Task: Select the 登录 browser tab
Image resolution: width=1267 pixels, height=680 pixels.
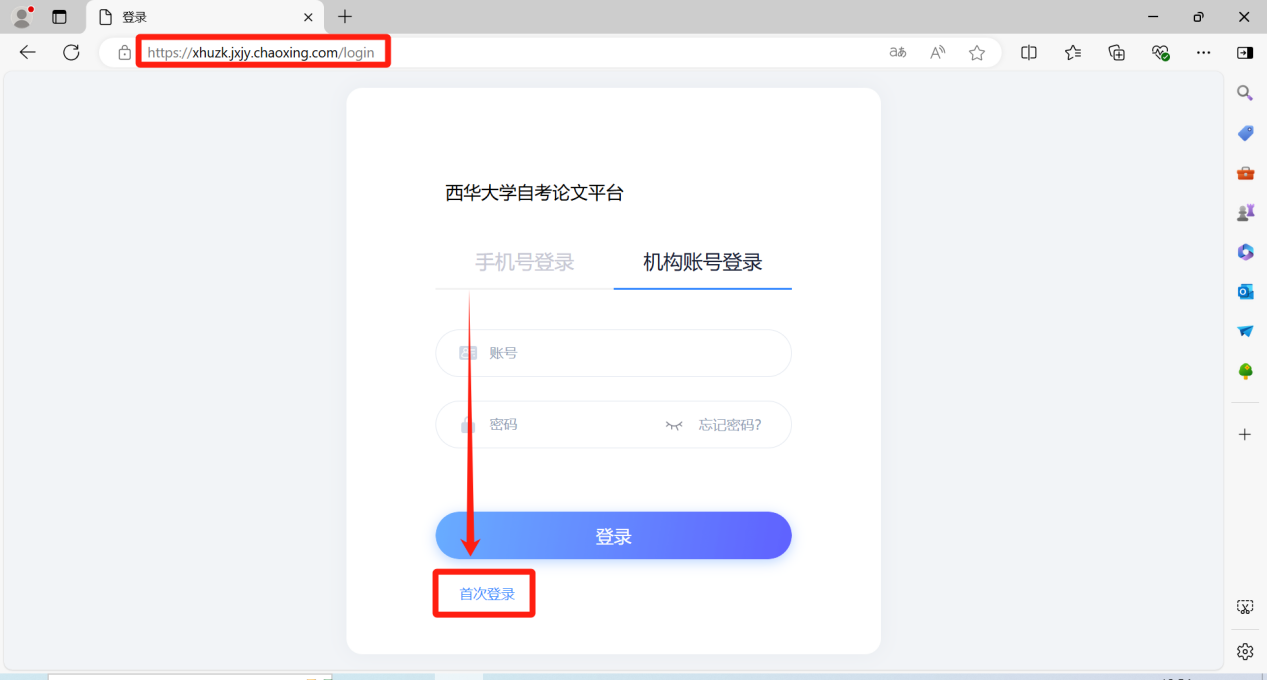Action: pyautogui.click(x=205, y=17)
